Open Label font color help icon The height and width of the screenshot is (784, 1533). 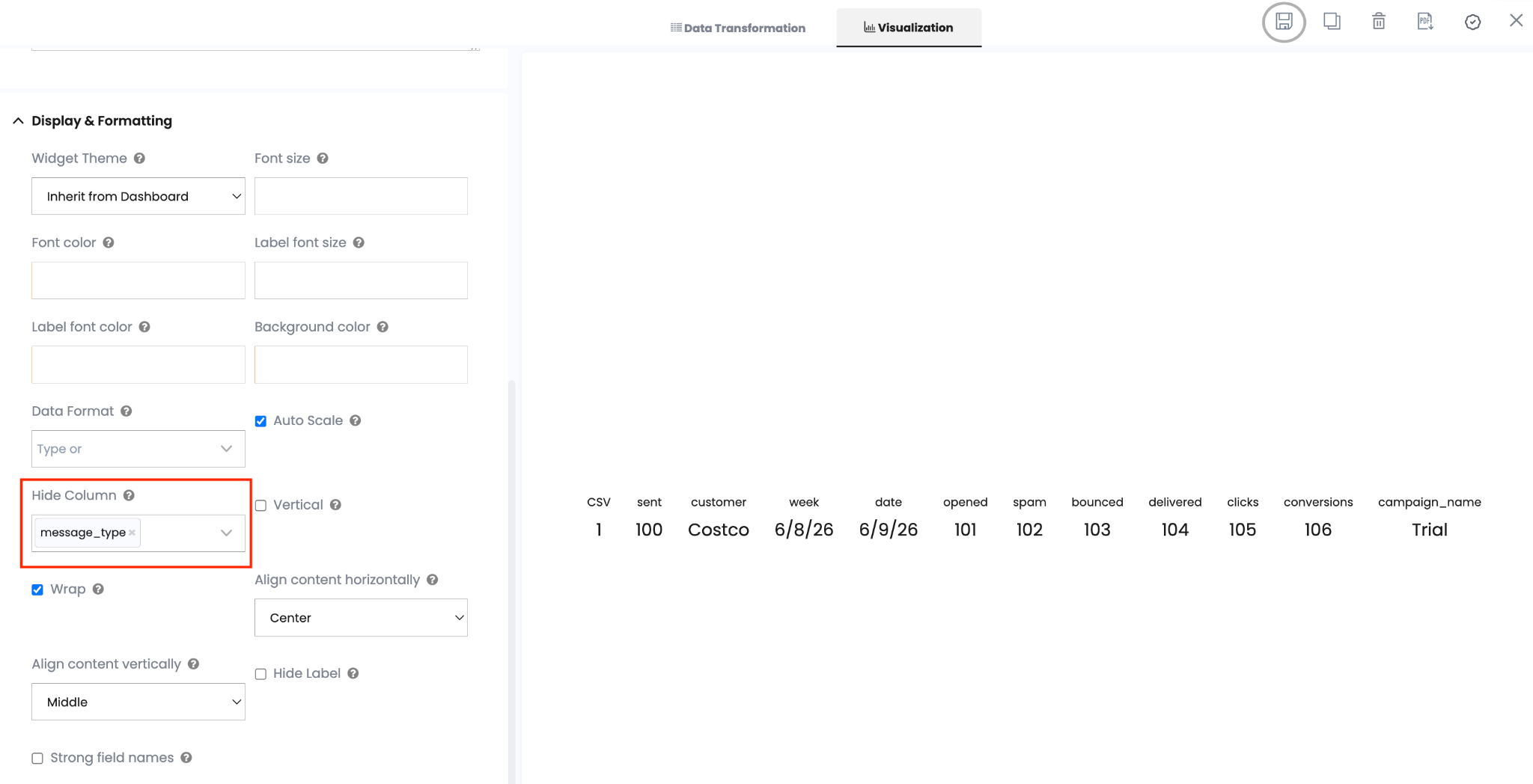[144, 327]
